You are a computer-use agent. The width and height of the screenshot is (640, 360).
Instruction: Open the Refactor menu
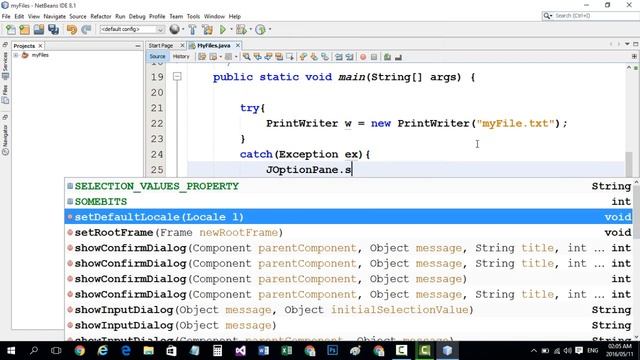[101, 16]
